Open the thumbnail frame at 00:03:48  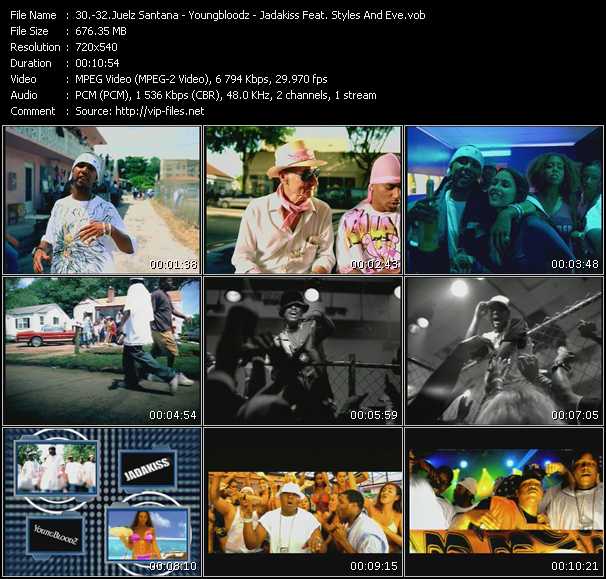point(504,200)
